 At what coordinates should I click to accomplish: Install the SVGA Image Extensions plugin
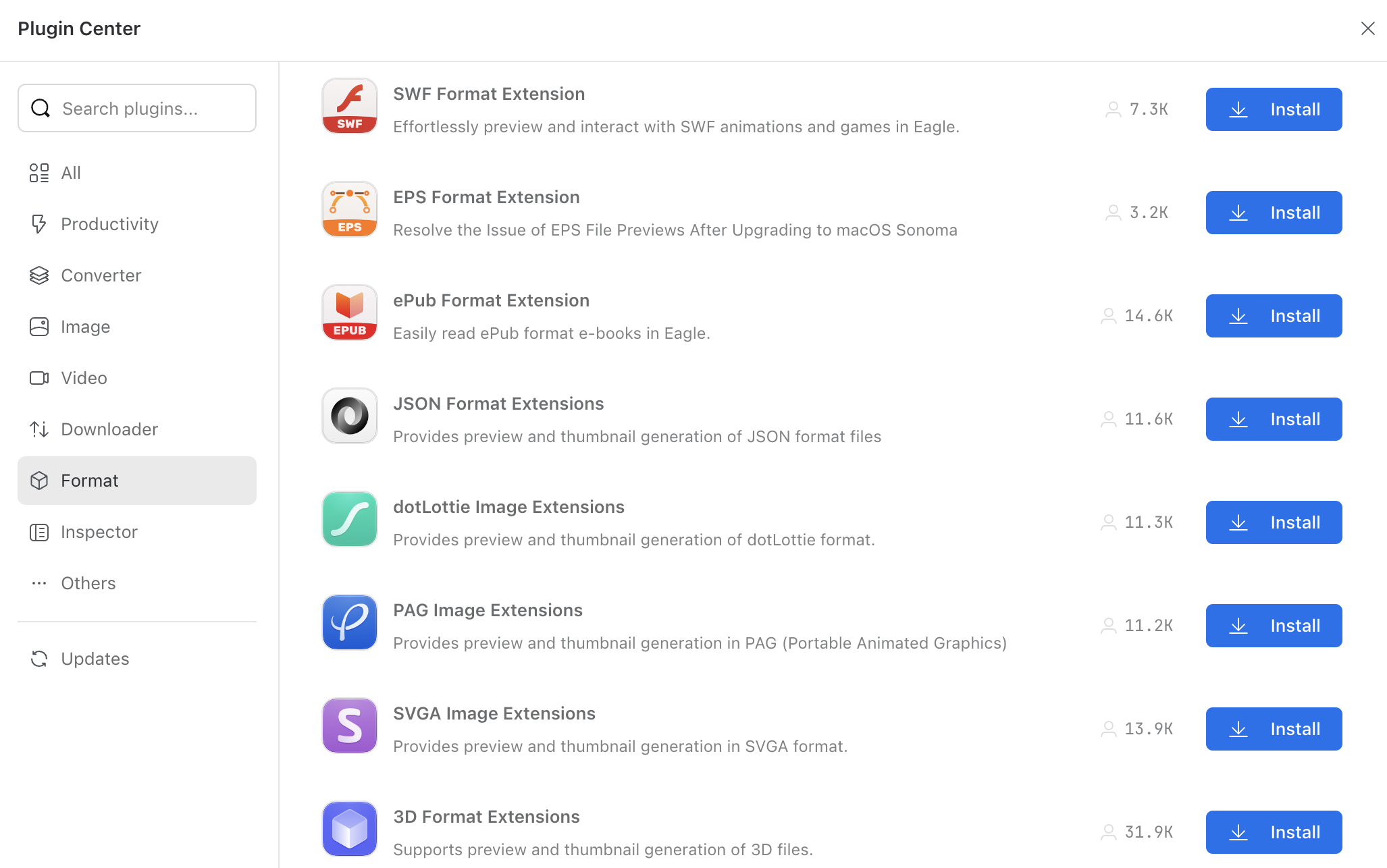(x=1274, y=729)
